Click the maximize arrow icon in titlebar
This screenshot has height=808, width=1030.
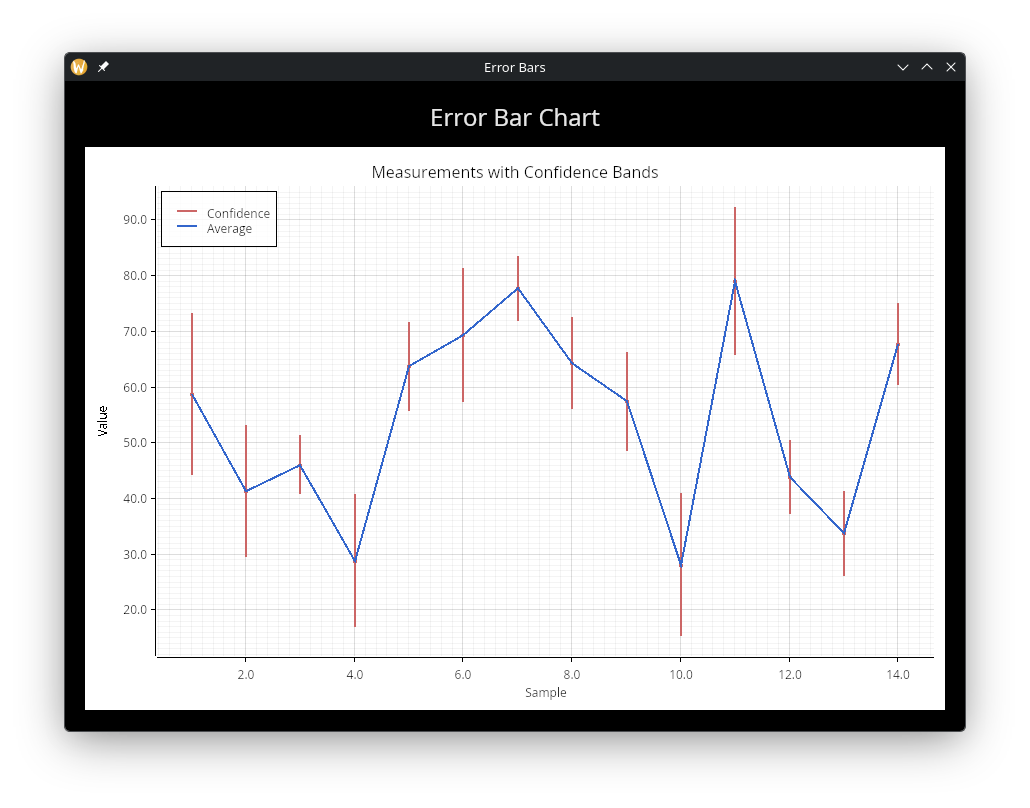point(927,67)
